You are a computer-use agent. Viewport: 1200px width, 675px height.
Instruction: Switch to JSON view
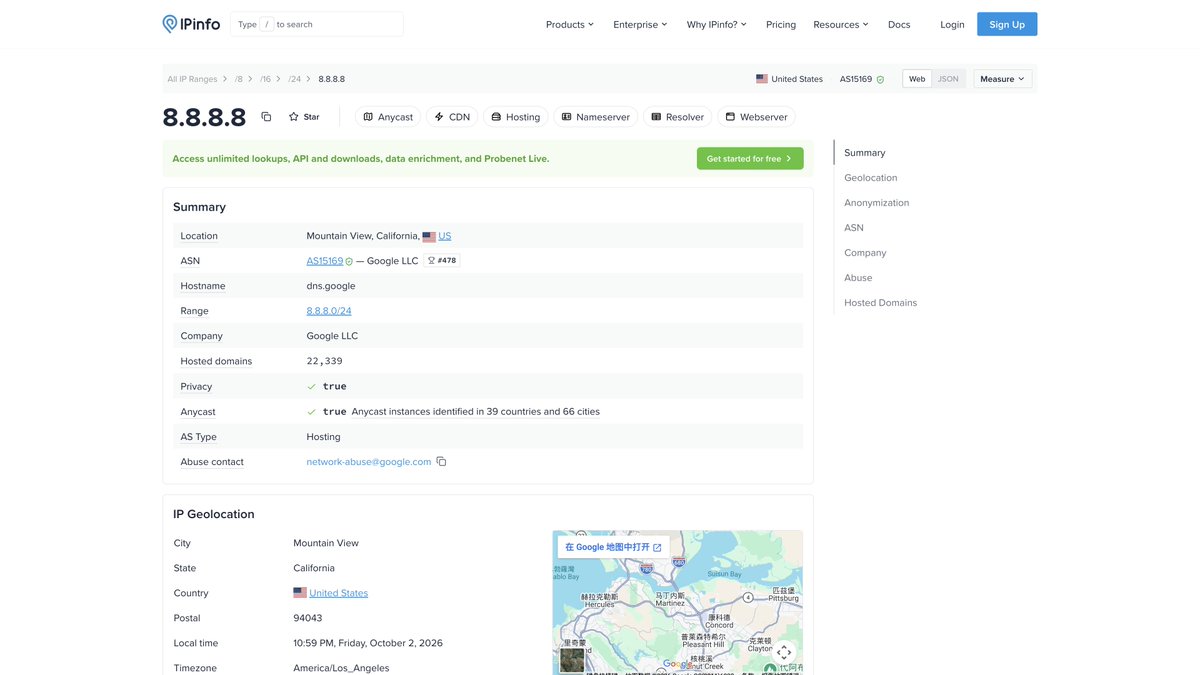point(948,79)
